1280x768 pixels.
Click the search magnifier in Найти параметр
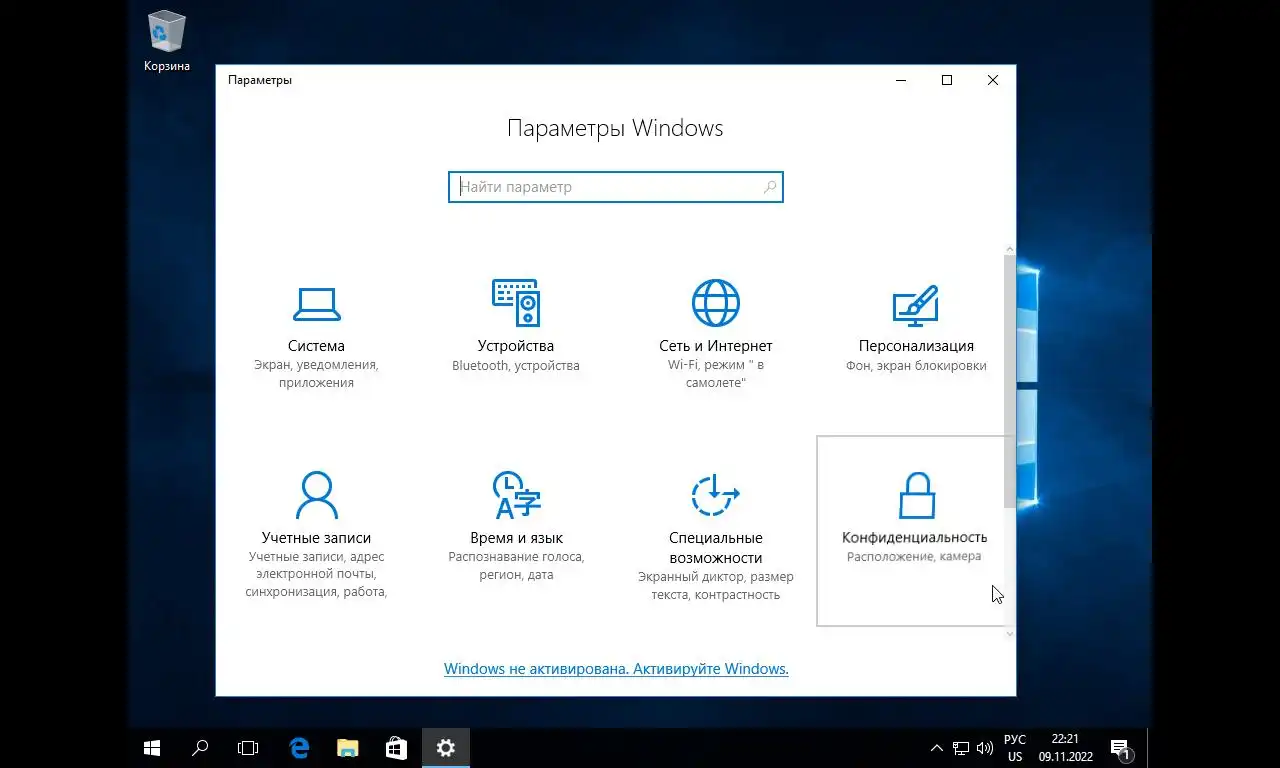coord(770,187)
